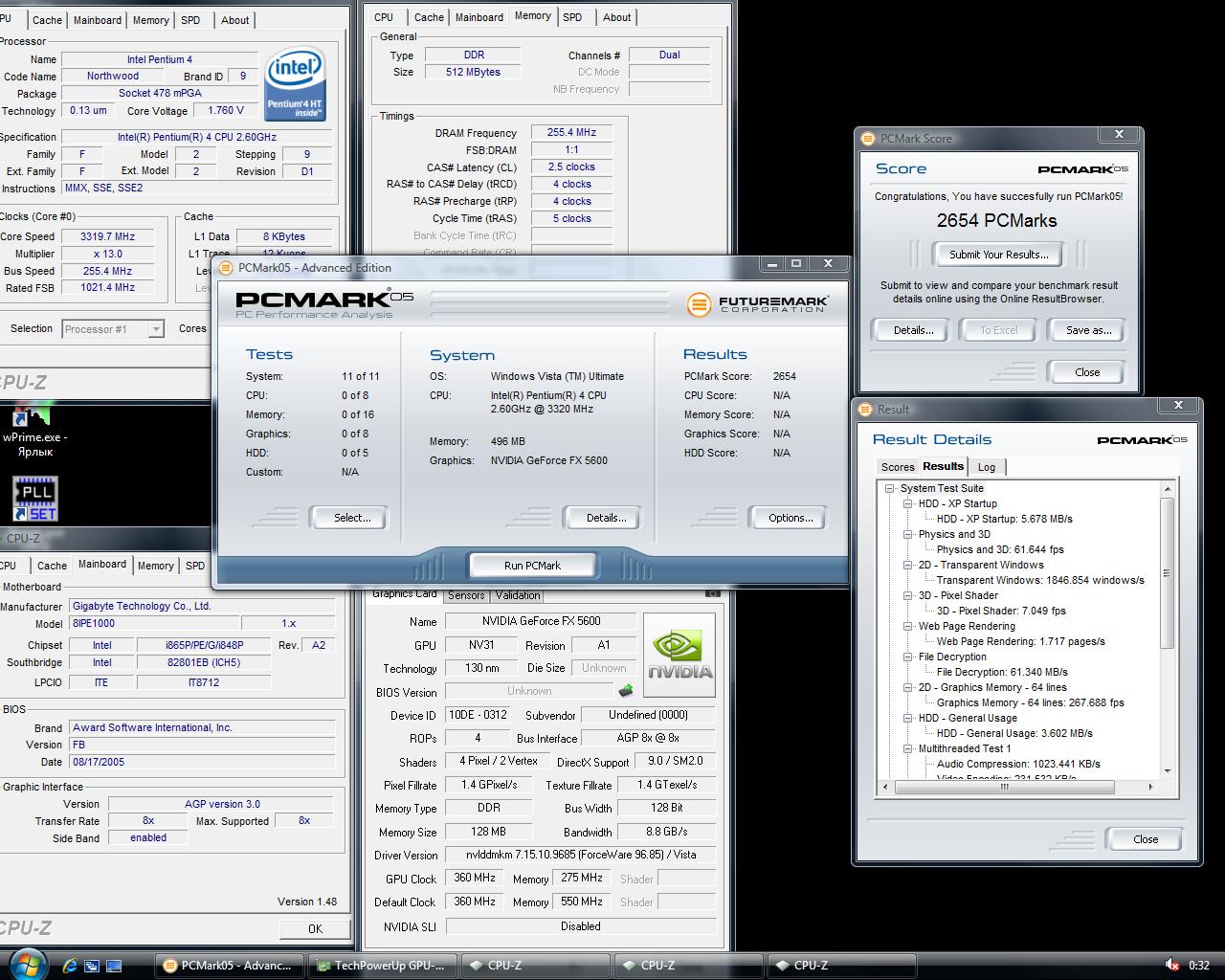The image size is (1225, 980).
Task: Click Close button in Result Details window
Action: 1146,839
